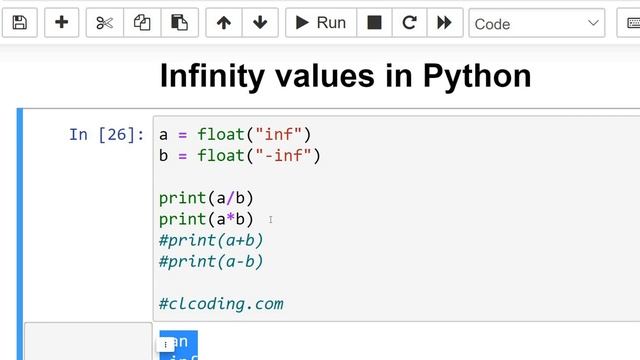Image resolution: width=640 pixels, height=360 pixels.
Task: Click the output area prompt to collapse output
Action: (88, 341)
